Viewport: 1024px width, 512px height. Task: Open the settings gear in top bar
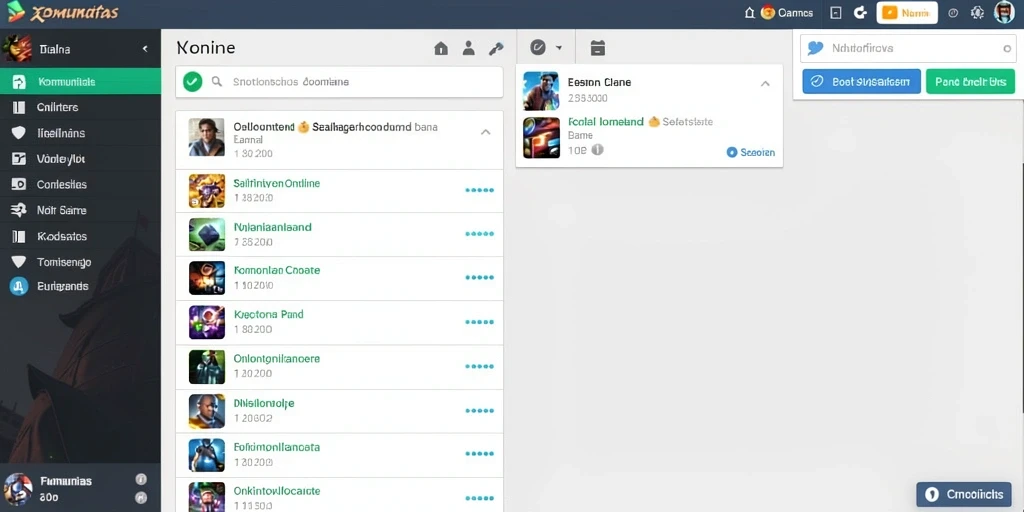(x=977, y=12)
